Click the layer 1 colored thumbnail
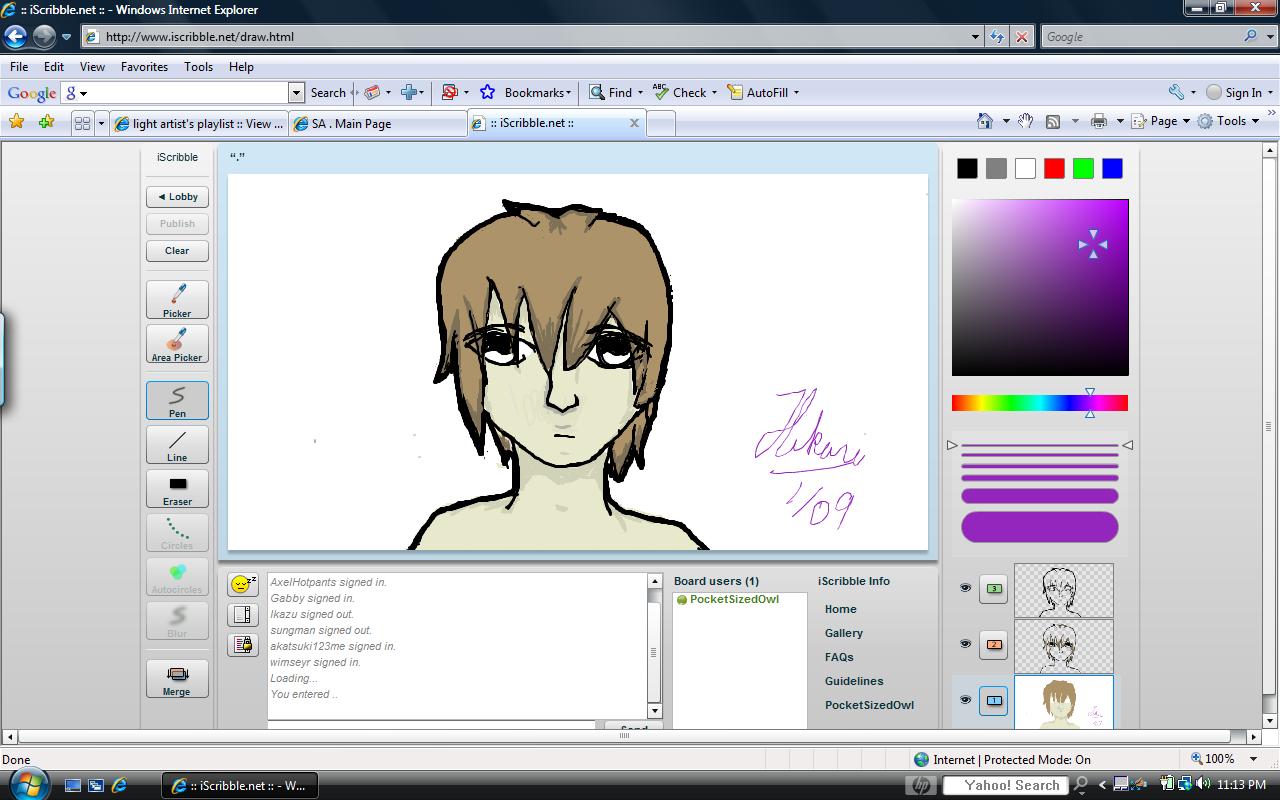This screenshot has height=800, width=1280. coord(1064,702)
